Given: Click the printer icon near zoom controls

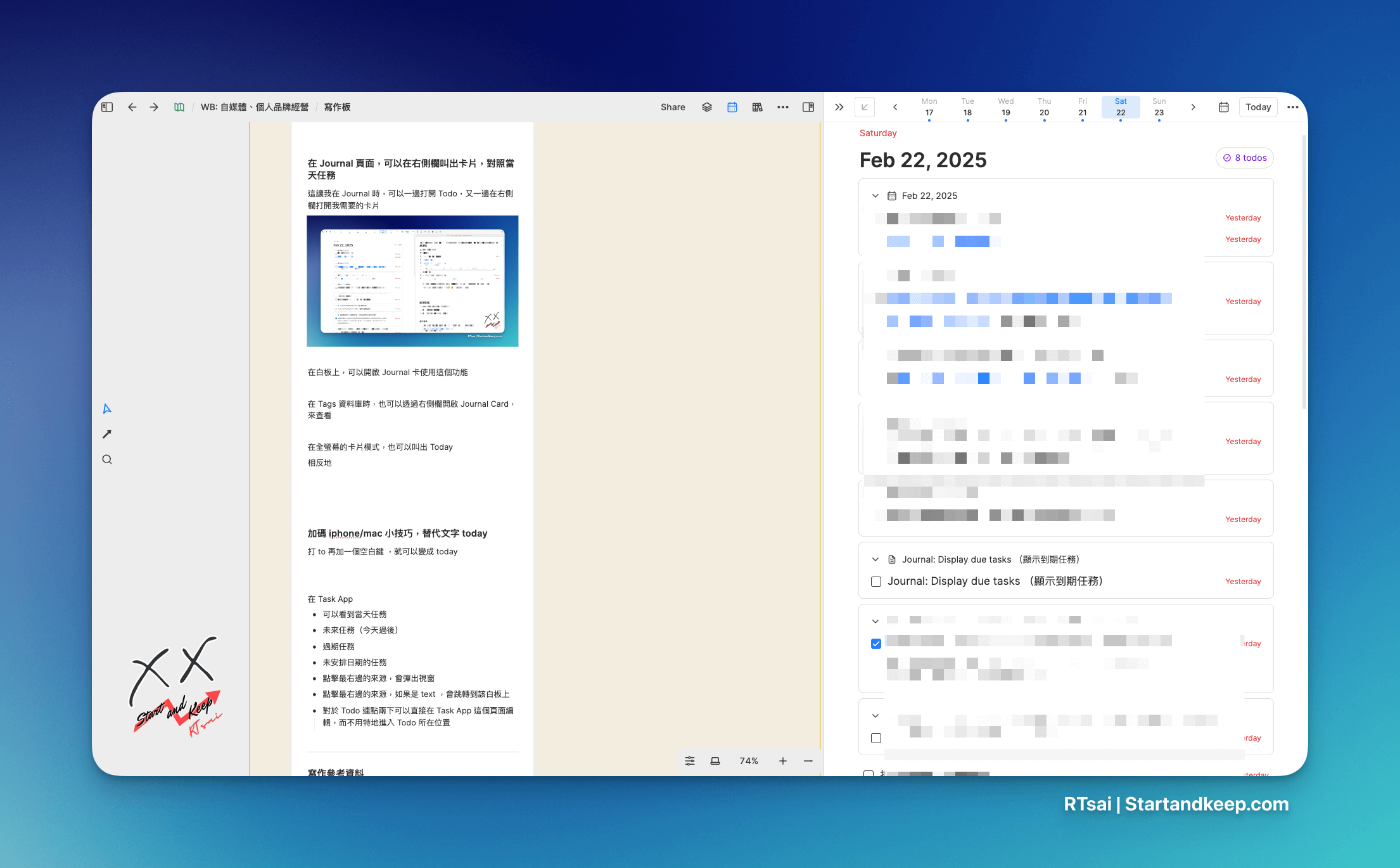Looking at the screenshot, I should point(715,761).
